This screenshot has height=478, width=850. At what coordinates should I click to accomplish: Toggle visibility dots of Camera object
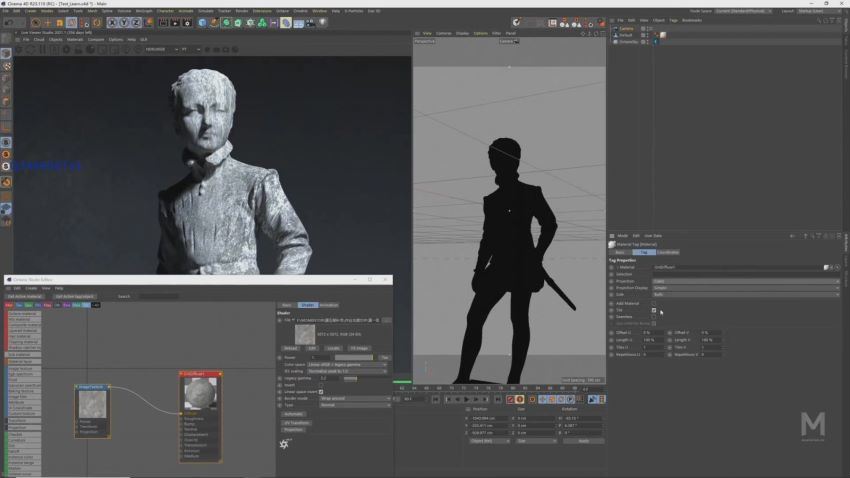647,29
